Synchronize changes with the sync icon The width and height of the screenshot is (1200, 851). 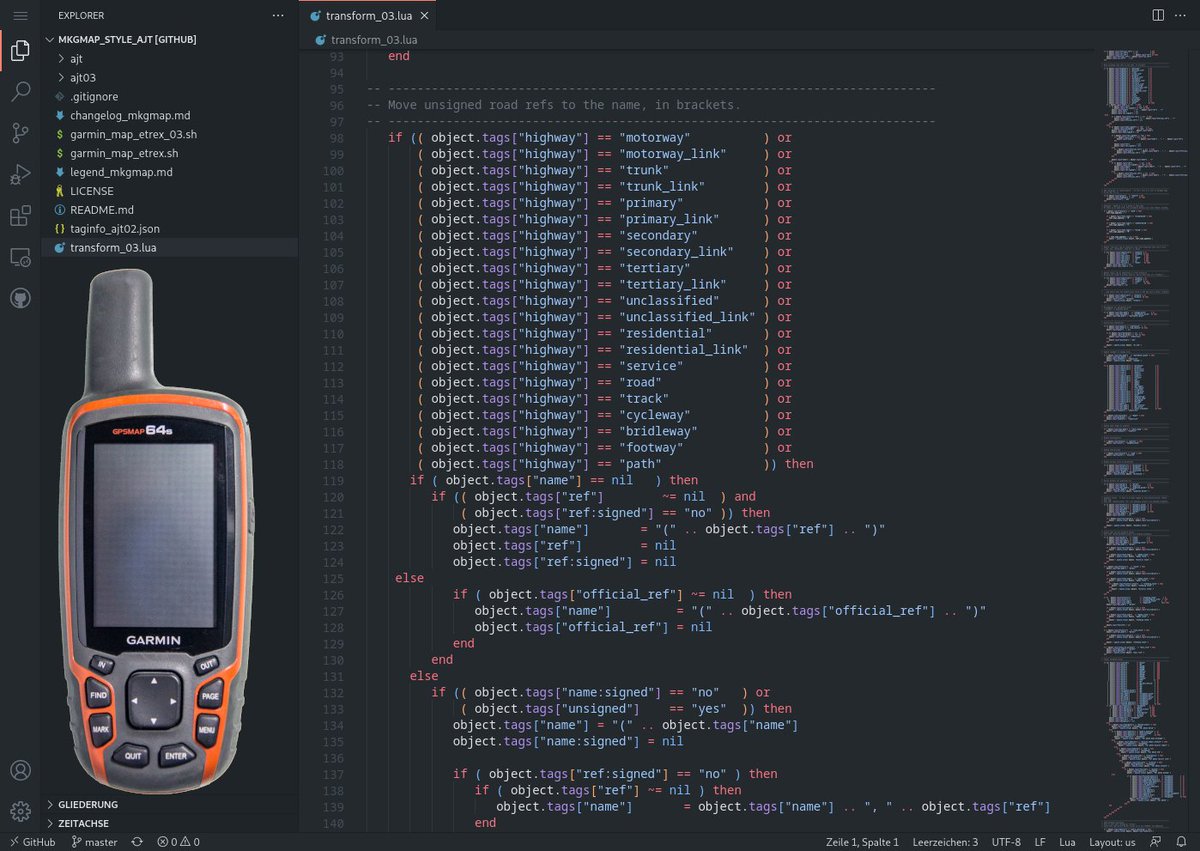[x=137, y=842]
